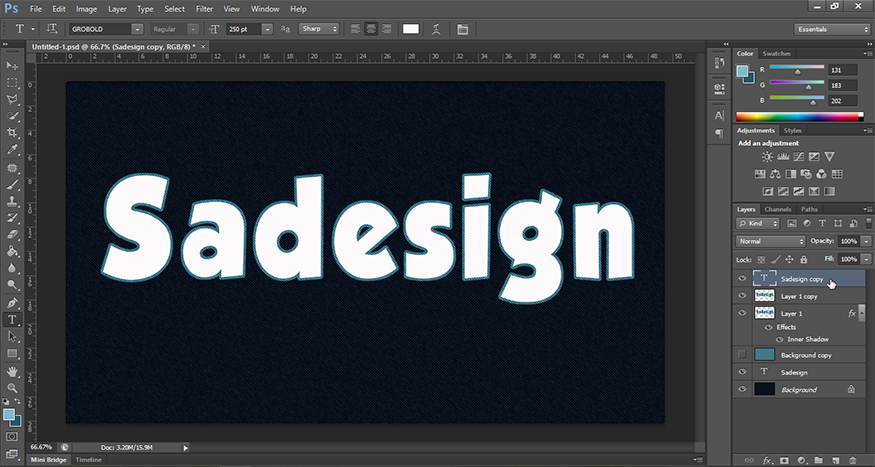Switch to the Channels tab
The height and width of the screenshot is (467, 875).
coord(778,209)
